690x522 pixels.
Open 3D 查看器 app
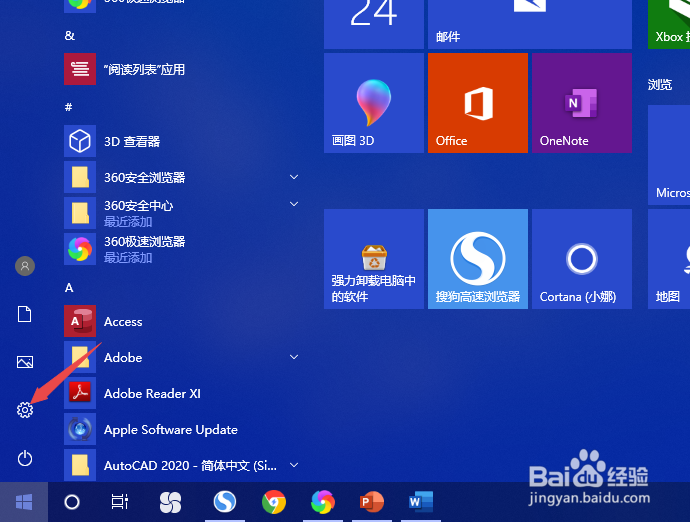tap(183, 141)
